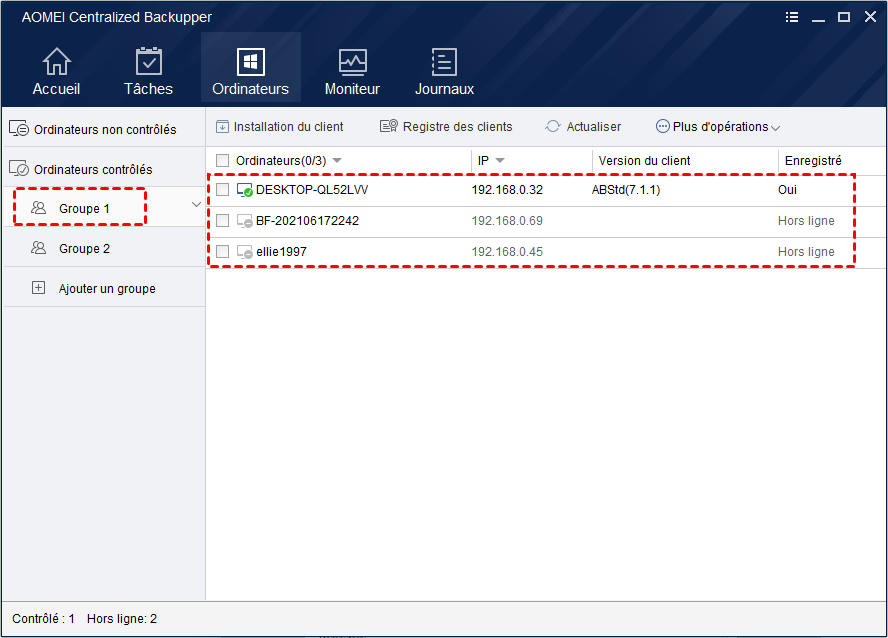Click the Registre des clients certificate icon

click(388, 126)
